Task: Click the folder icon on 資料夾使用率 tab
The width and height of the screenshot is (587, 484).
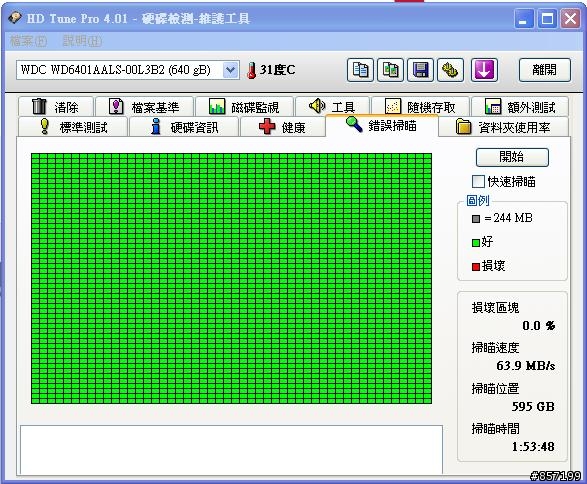Action: pyautogui.click(x=463, y=127)
